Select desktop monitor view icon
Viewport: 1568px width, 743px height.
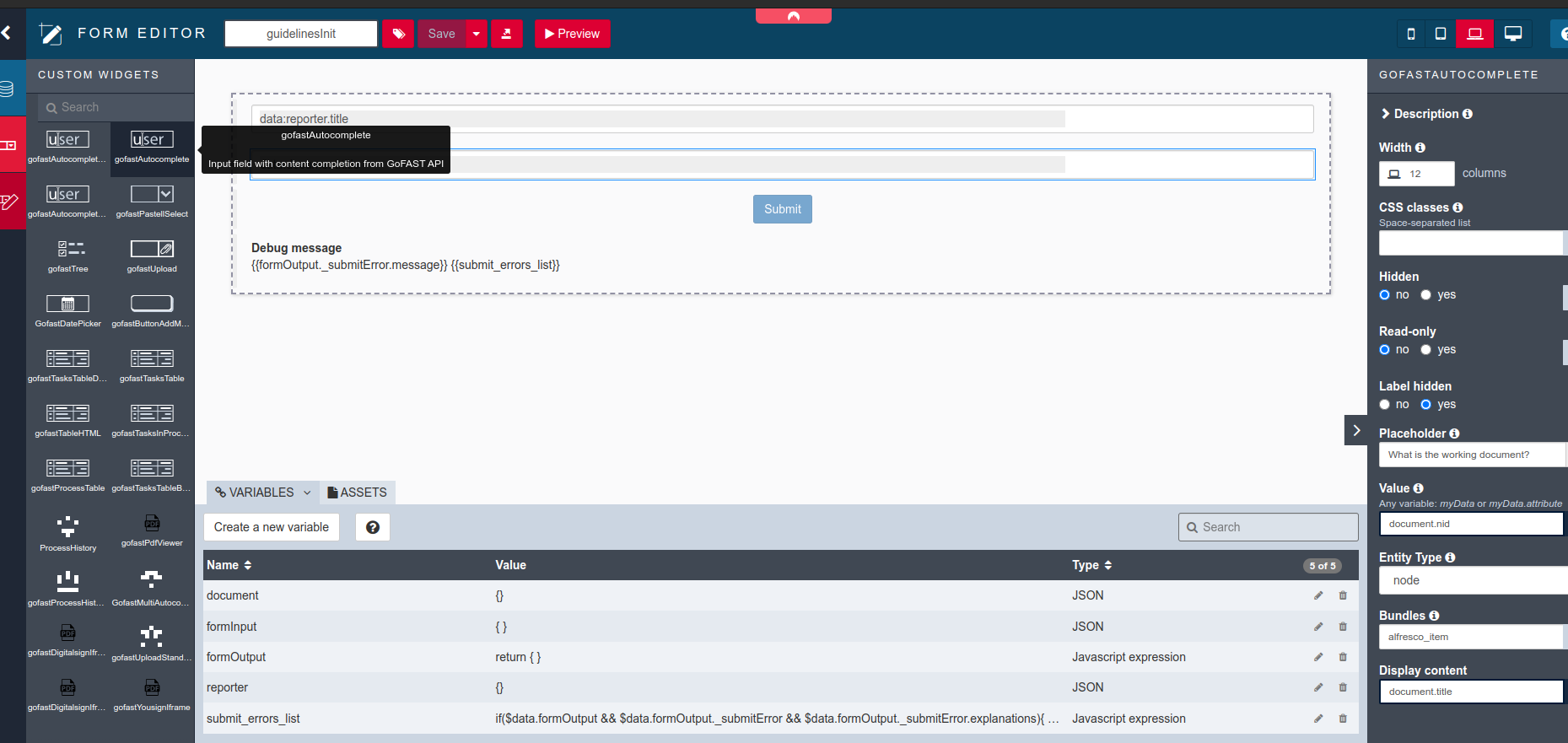(1513, 34)
